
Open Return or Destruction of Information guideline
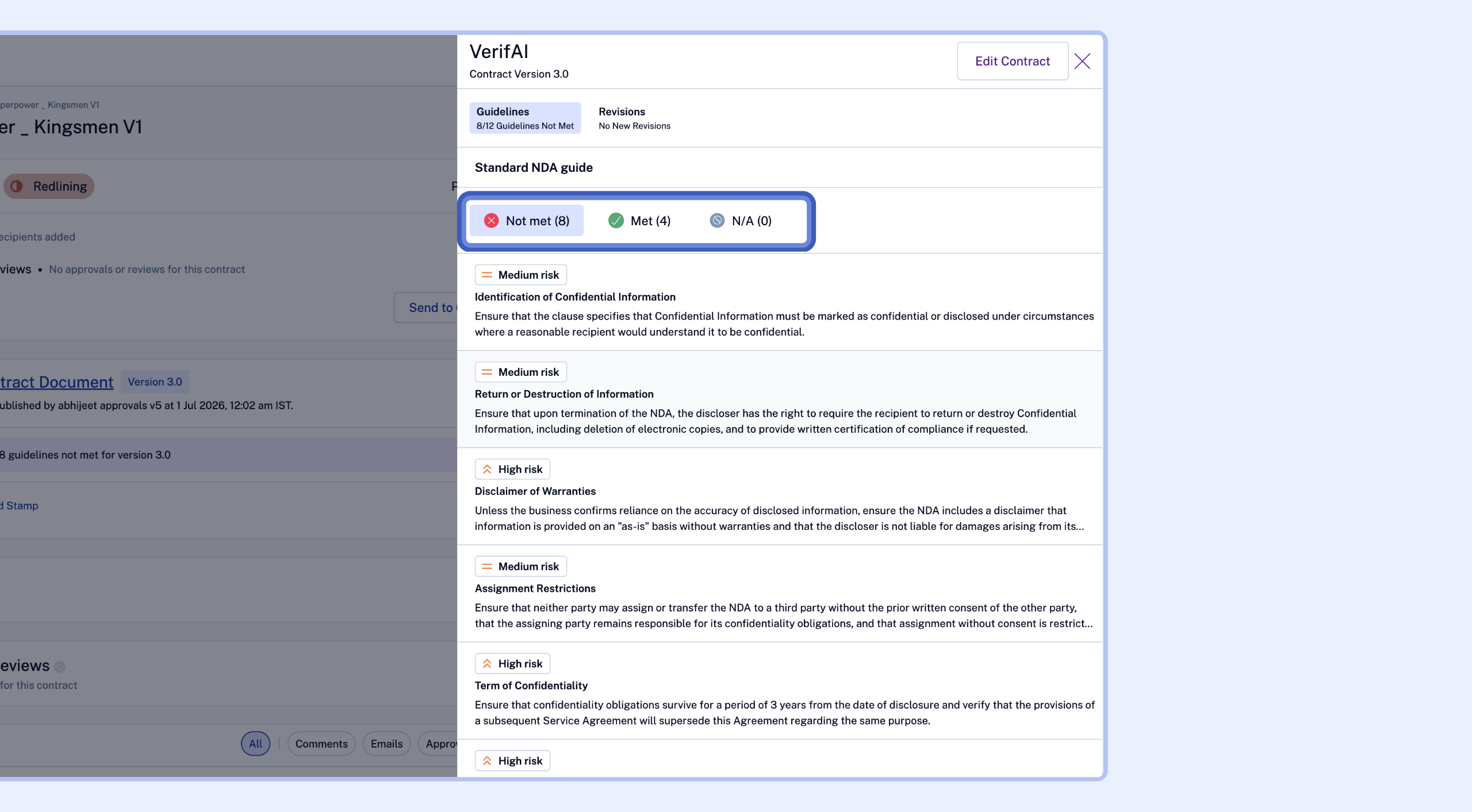tap(780, 399)
